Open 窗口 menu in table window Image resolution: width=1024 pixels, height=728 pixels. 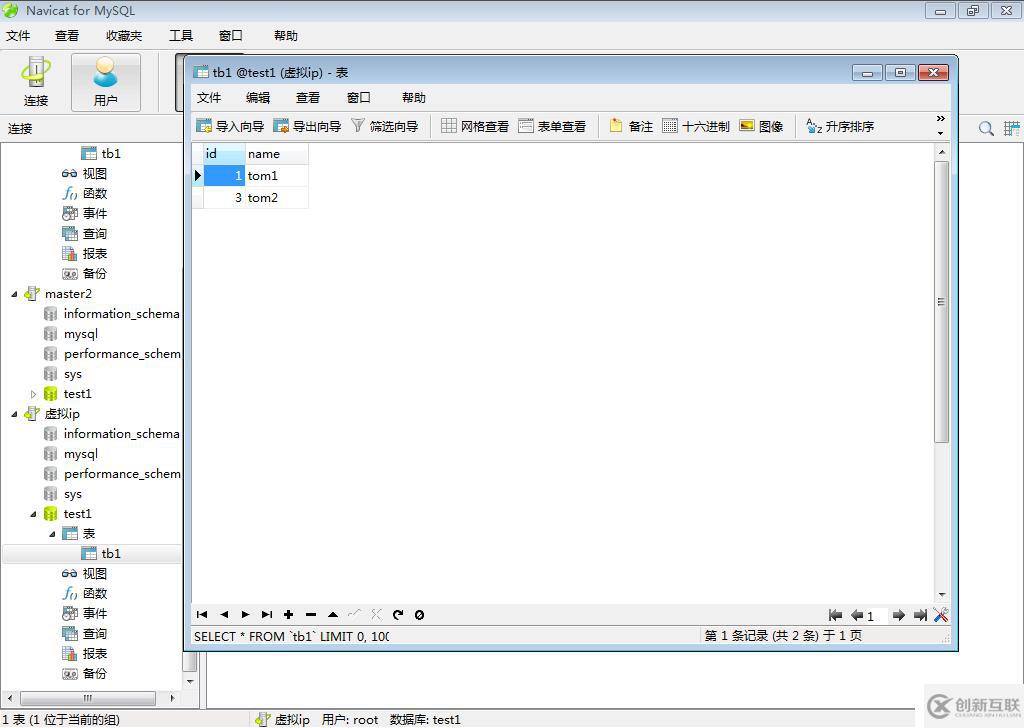(359, 98)
